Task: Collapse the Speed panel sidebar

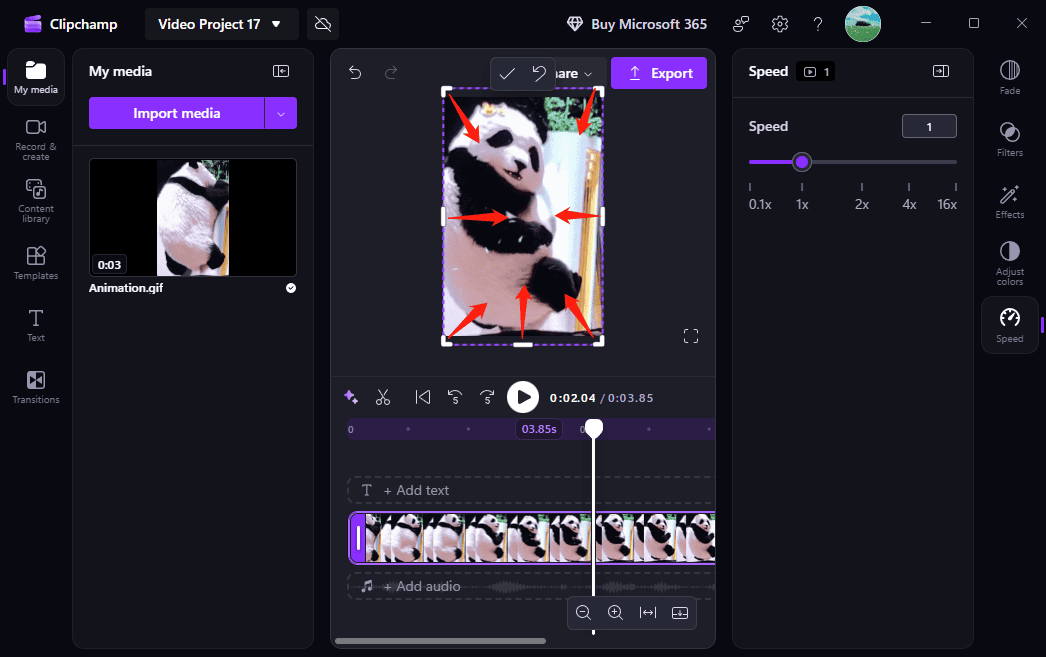Action: tap(940, 71)
